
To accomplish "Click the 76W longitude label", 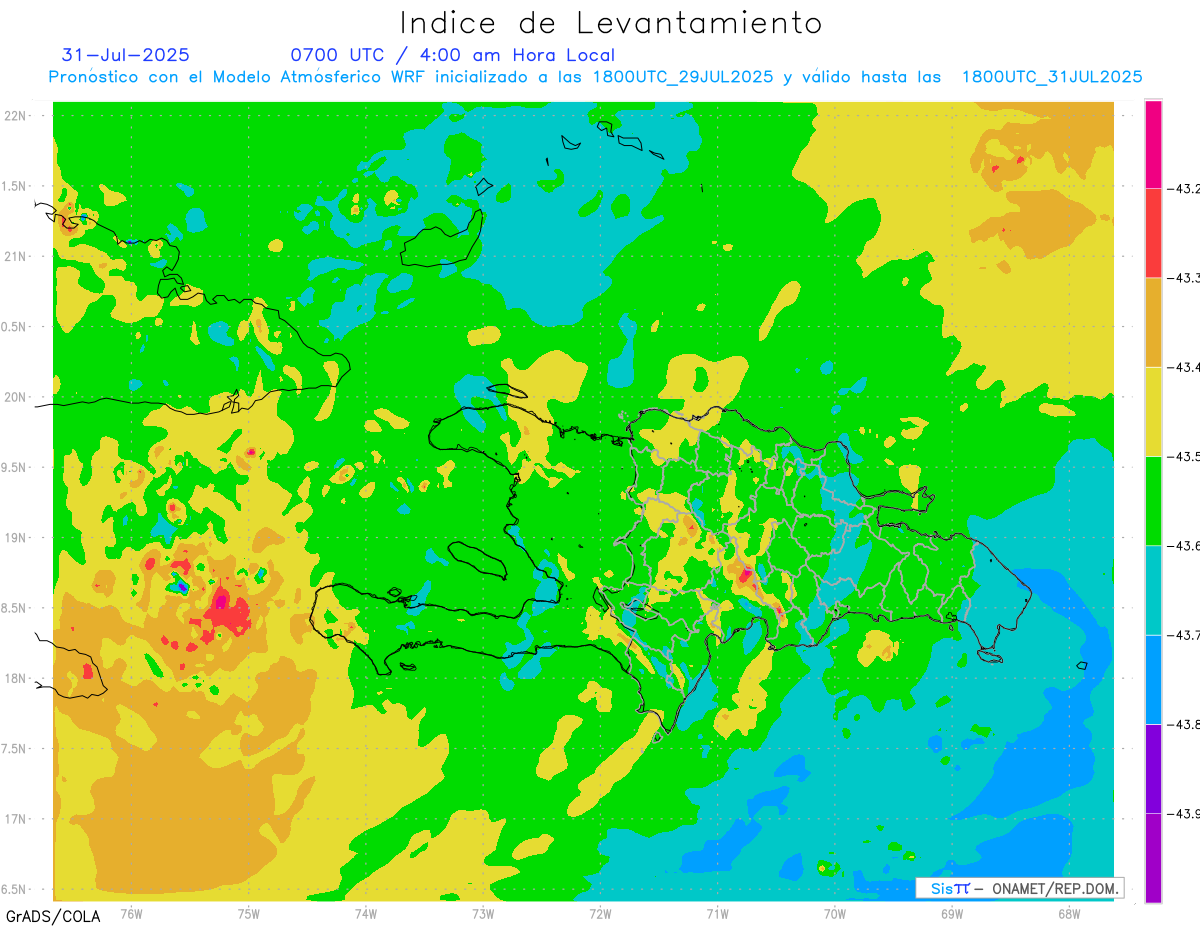I will 131,912.
